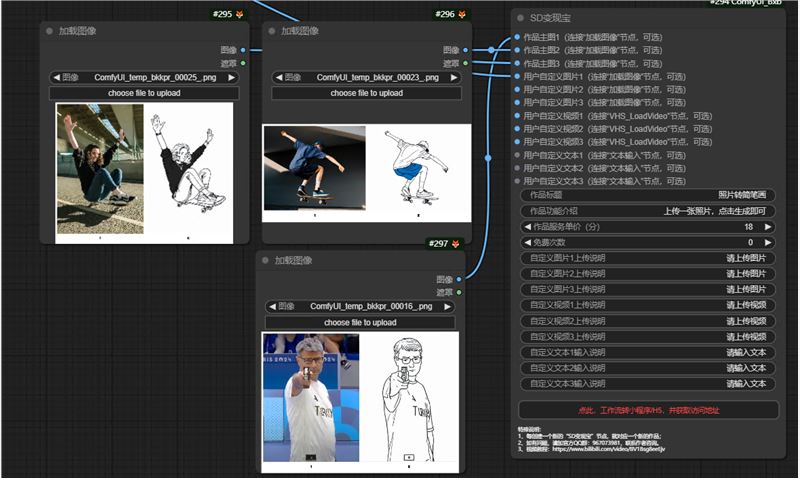Click the 作品服务单价 value 18
The width and height of the screenshot is (800, 478).
748,227
